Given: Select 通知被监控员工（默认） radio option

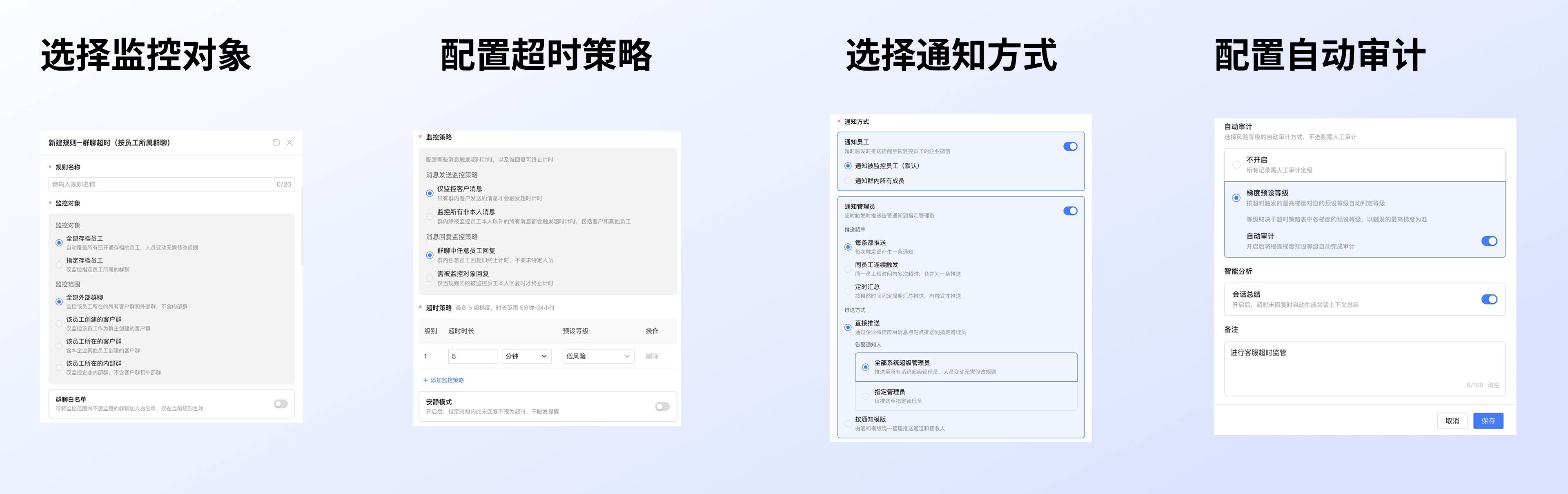Looking at the screenshot, I should (848, 166).
